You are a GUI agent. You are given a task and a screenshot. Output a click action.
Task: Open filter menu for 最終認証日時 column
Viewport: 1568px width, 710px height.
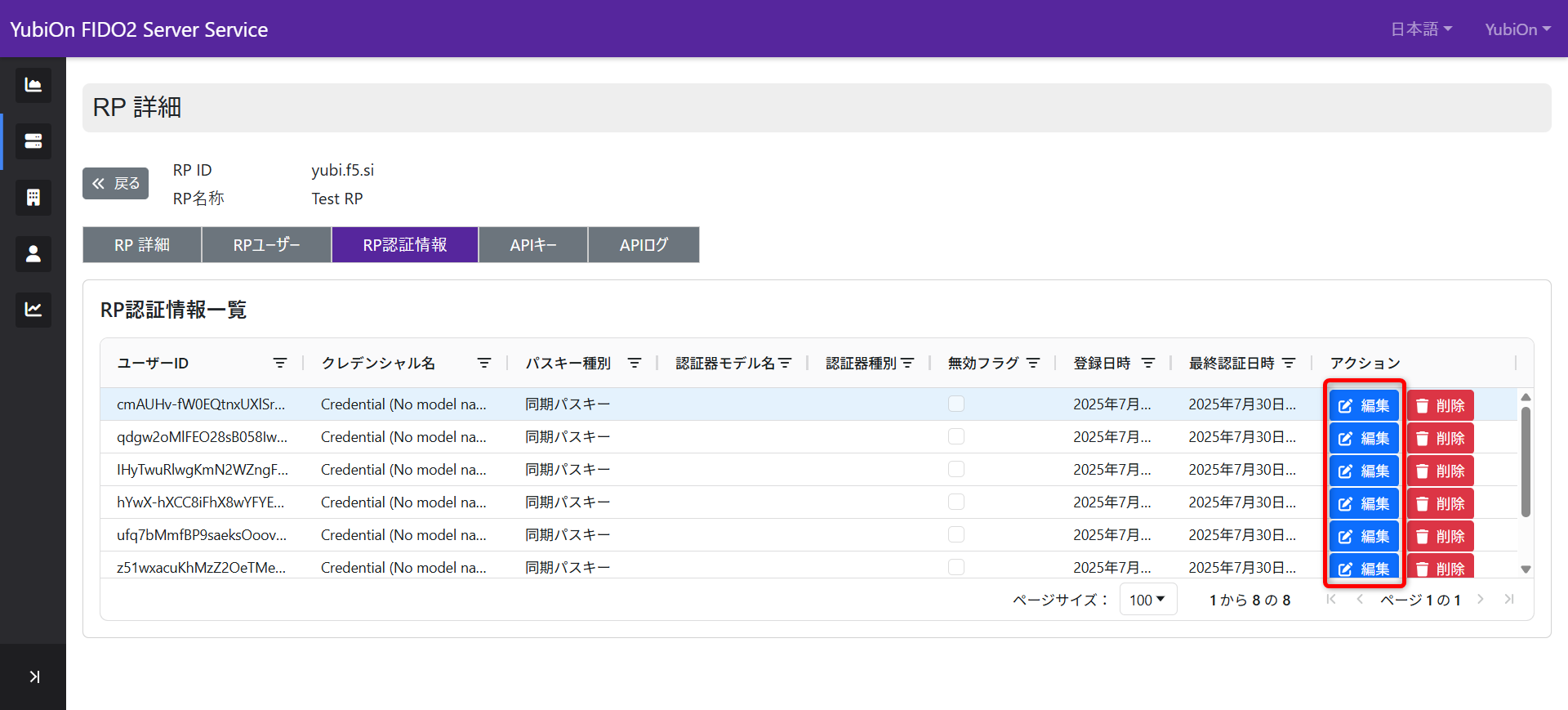1289,363
